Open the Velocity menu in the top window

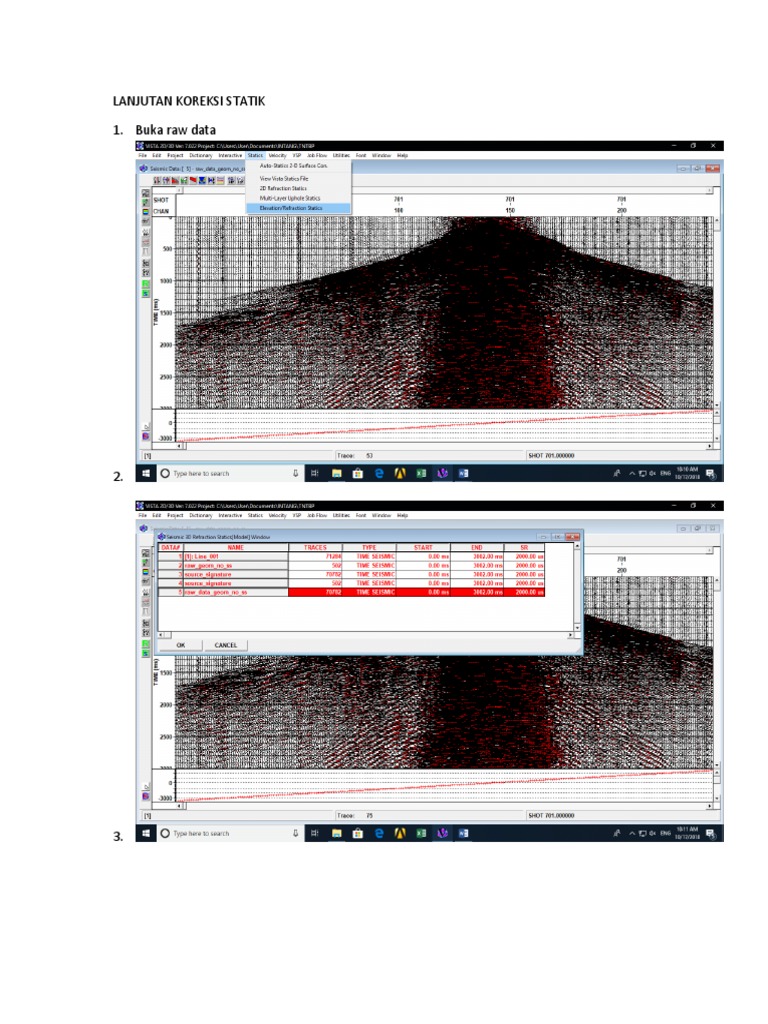pyautogui.click(x=277, y=156)
